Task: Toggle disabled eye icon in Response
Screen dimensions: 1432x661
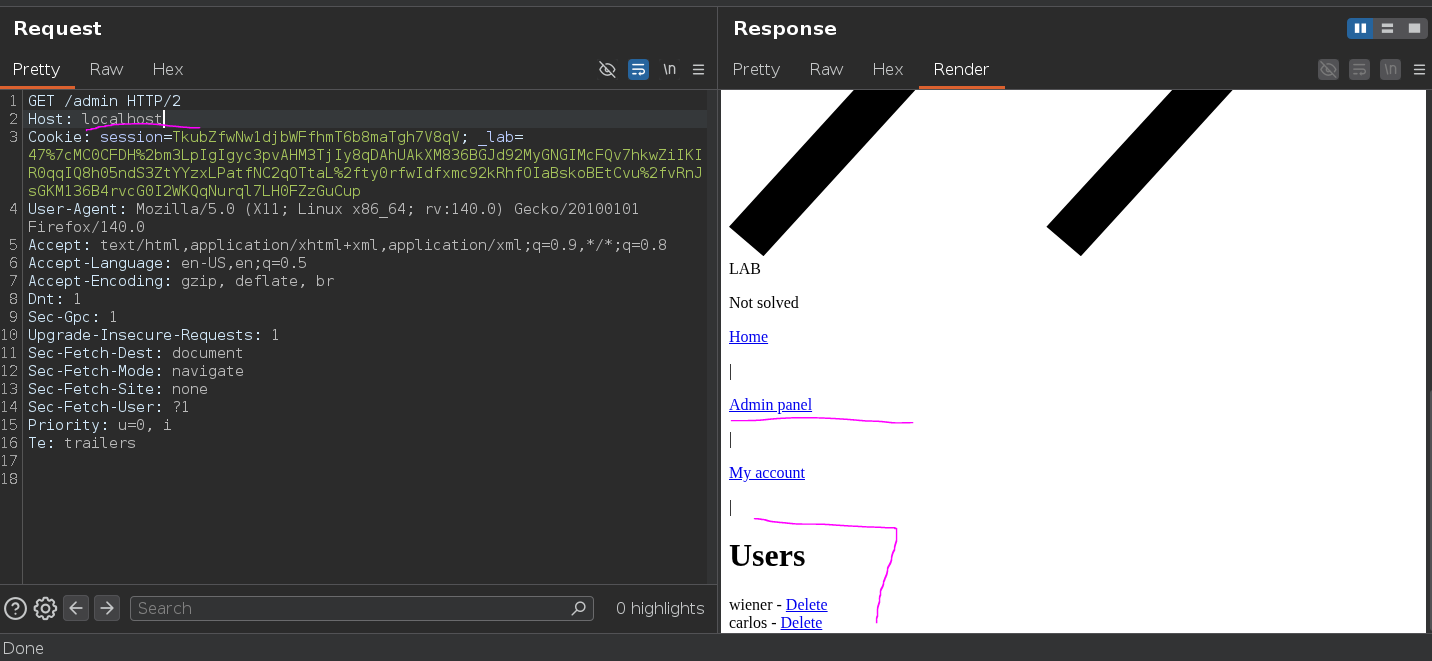Action: [x=1328, y=69]
